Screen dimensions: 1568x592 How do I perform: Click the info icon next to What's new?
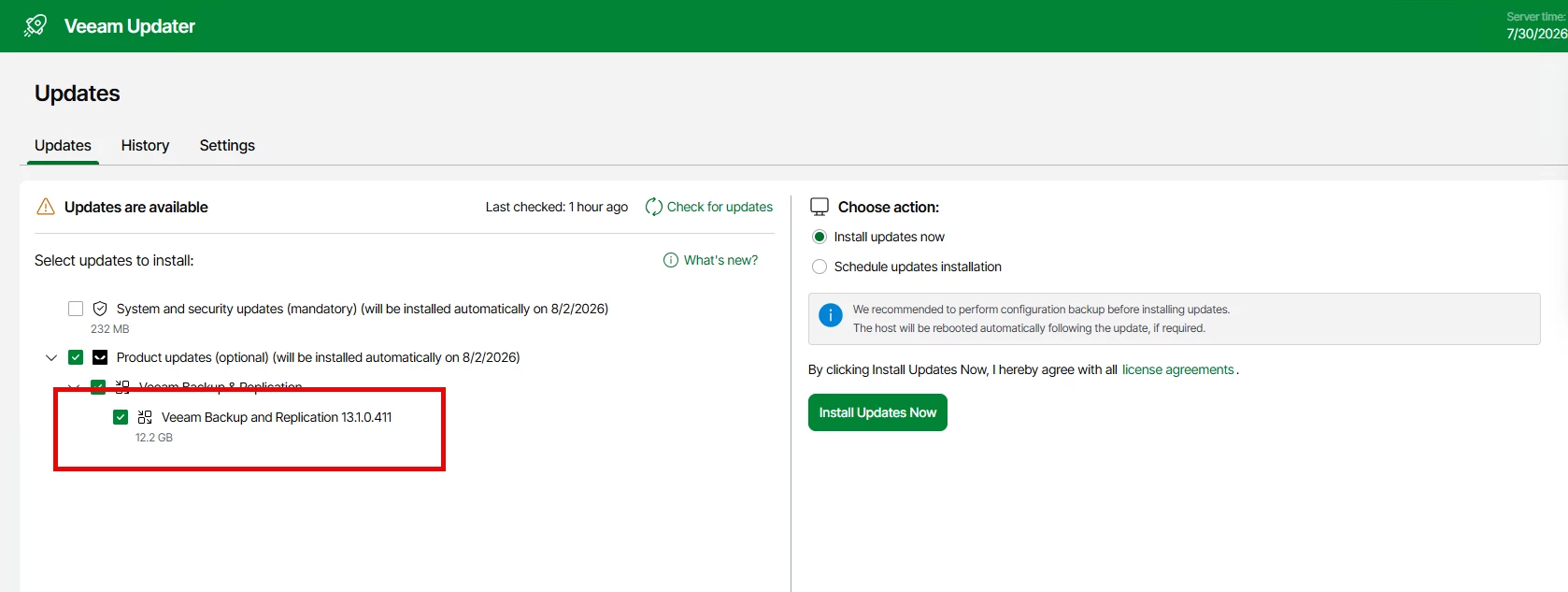click(671, 260)
